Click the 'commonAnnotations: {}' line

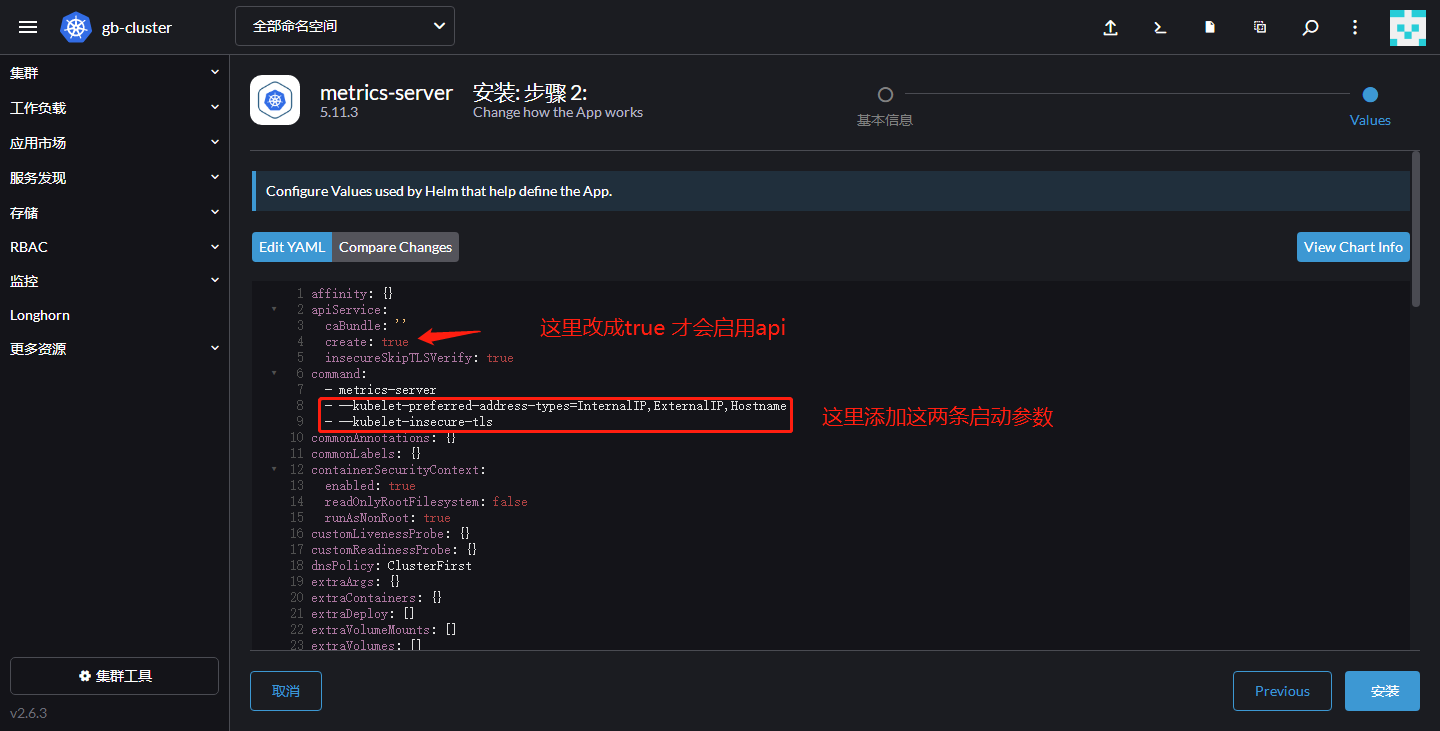pyautogui.click(x=384, y=438)
